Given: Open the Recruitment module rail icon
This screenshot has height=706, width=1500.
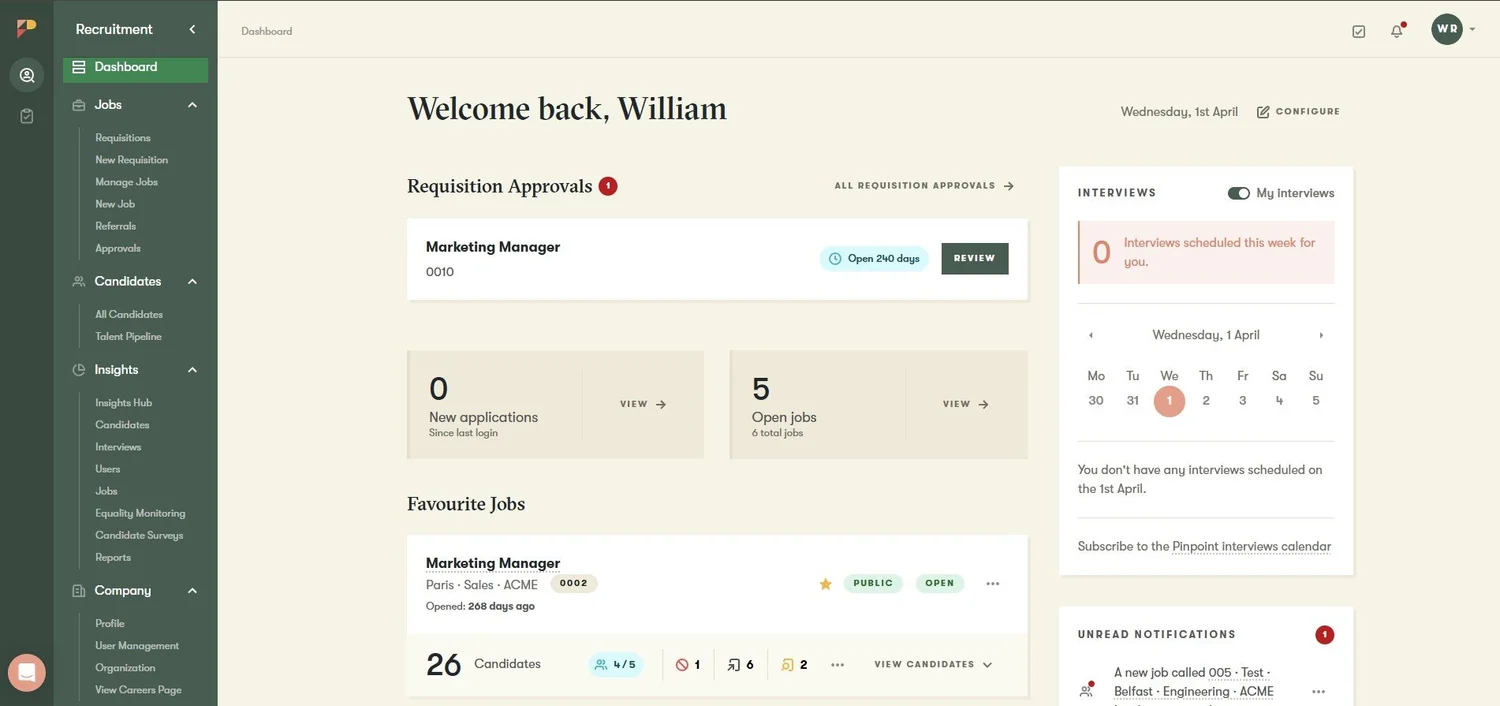Looking at the screenshot, I should pyautogui.click(x=27, y=75).
